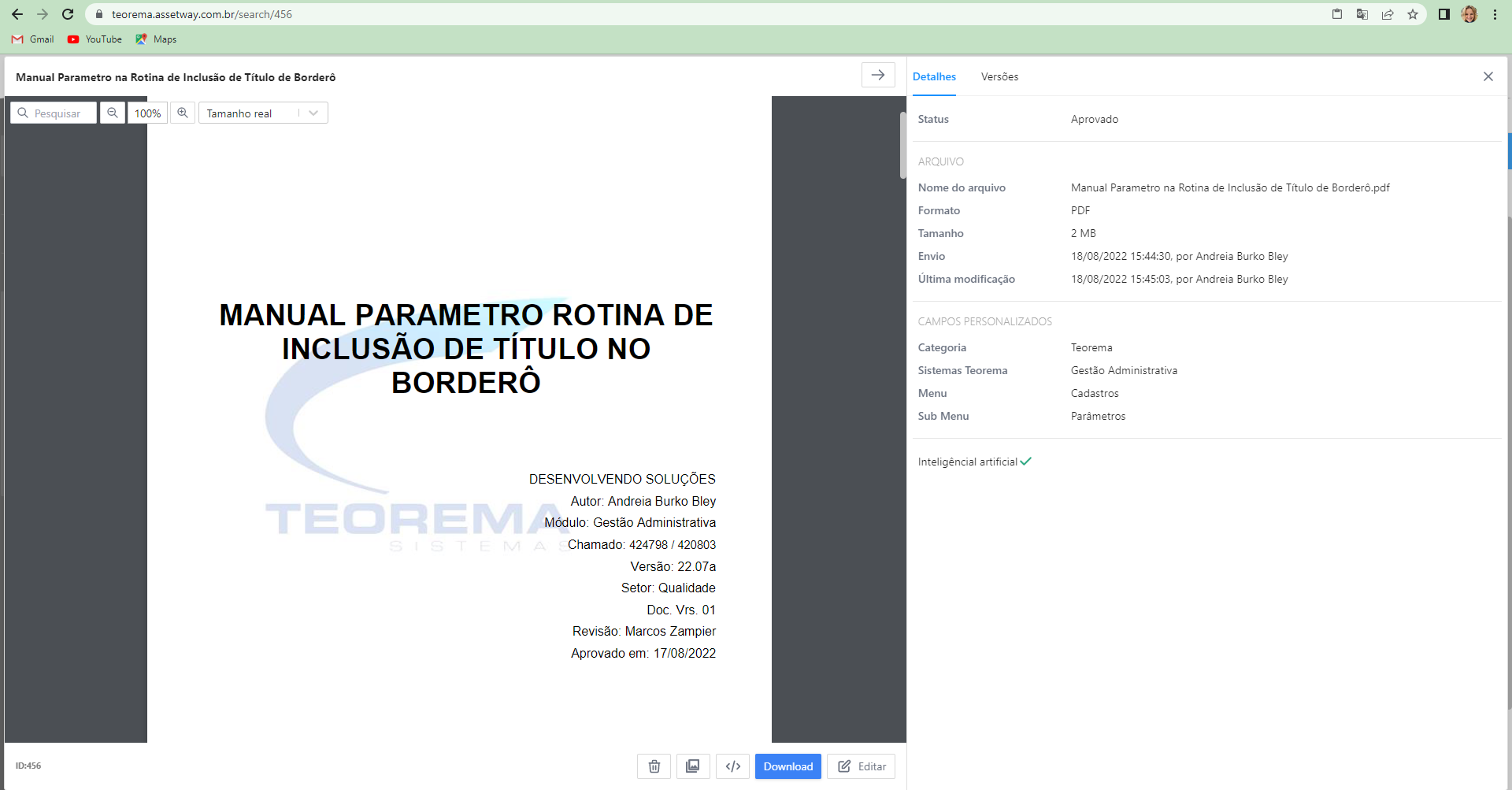This screenshot has height=790, width=1512.
Task: Click the Inteligência artificial checkmark
Action: [1025, 462]
